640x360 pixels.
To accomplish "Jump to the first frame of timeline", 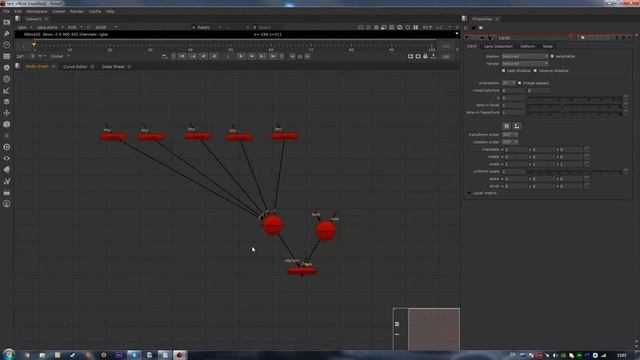I will pyautogui.click(x=182, y=56).
